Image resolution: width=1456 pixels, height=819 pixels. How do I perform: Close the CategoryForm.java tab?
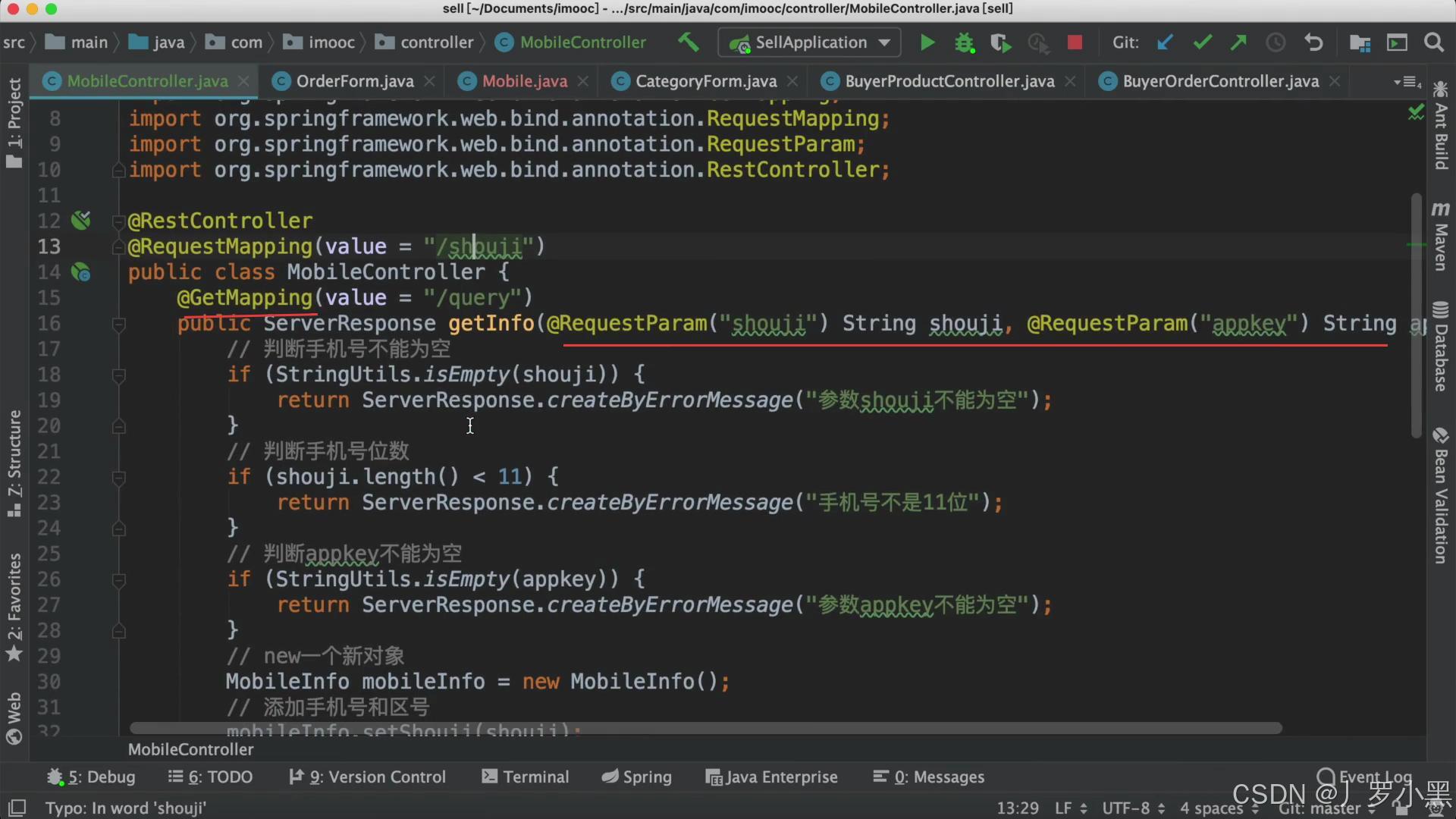[x=792, y=80]
